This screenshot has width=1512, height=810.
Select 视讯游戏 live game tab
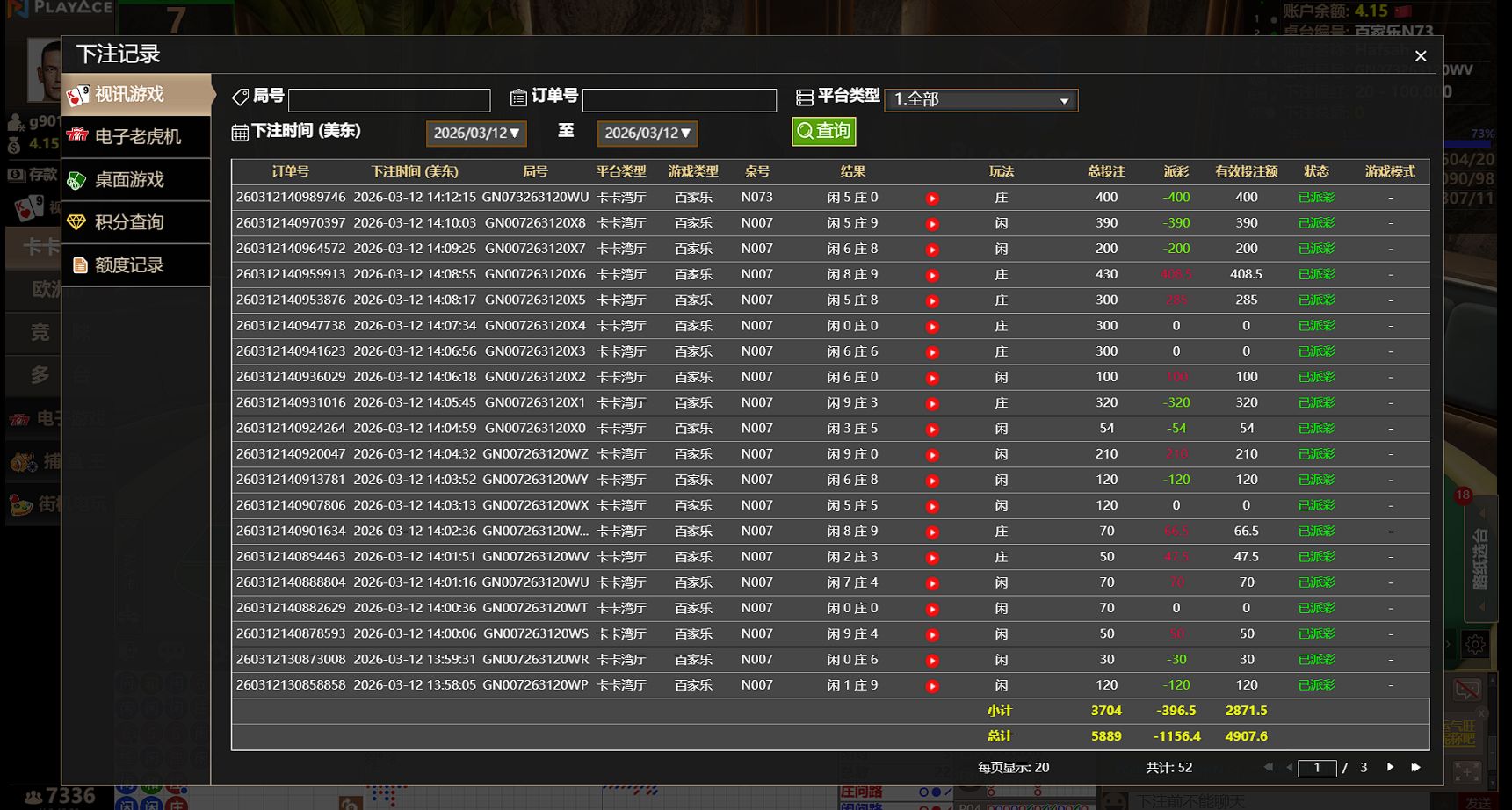(137, 94)
